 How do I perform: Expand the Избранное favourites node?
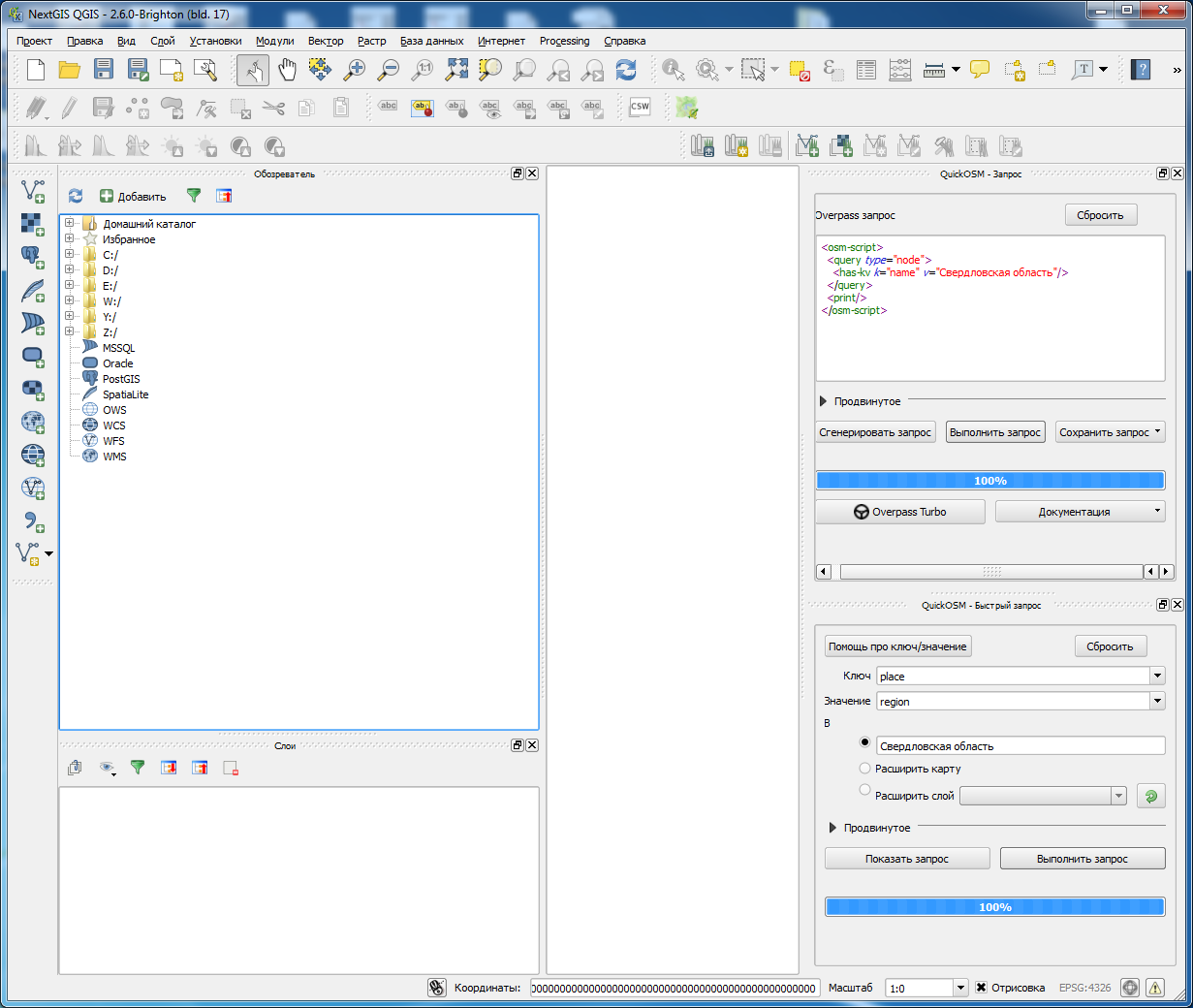click(x=69, y=238)
